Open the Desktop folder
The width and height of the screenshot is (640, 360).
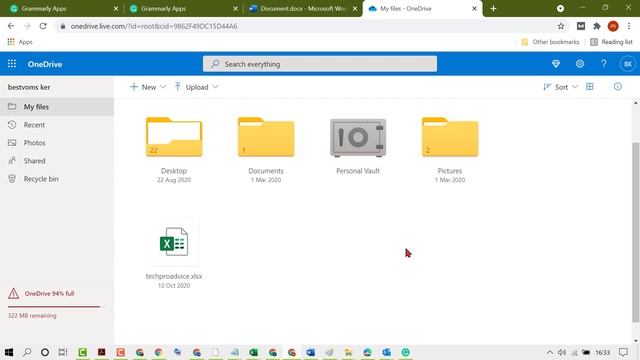click(x=174, y=137)
